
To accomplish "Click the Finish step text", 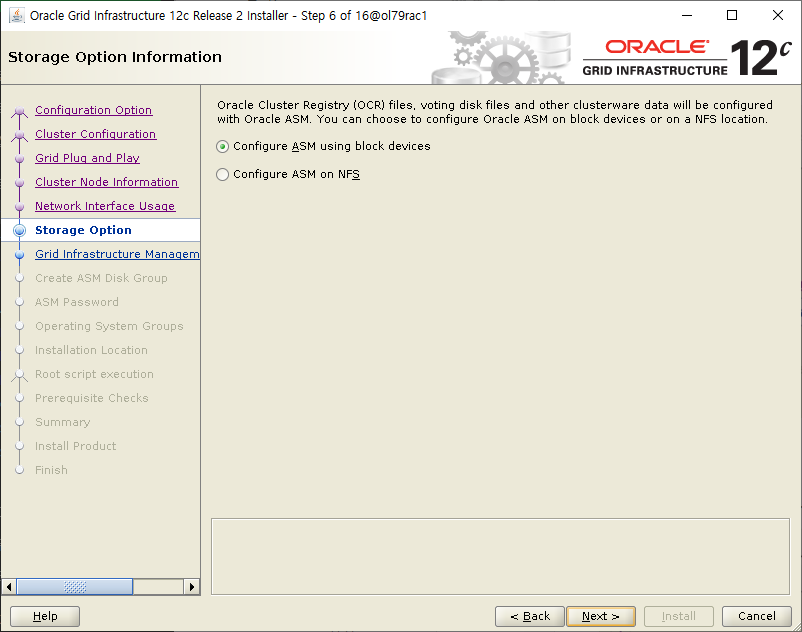I will pos(51,470).
